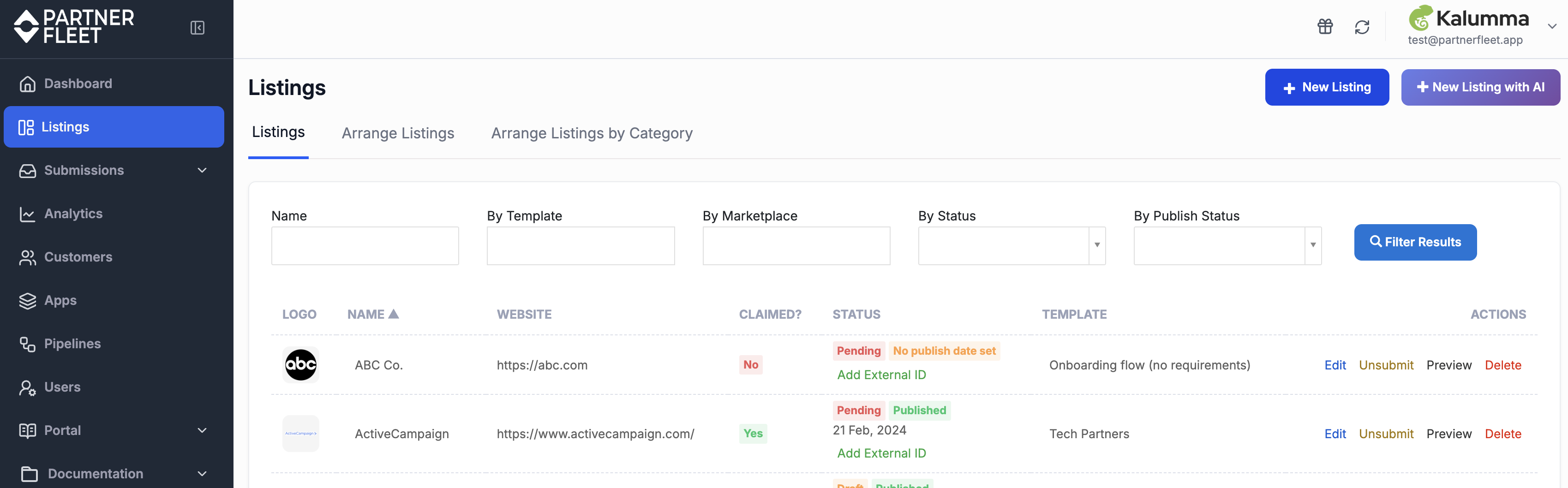
Task: Switch to Arrange Listings by Category tab
Action: coord(592,133)
